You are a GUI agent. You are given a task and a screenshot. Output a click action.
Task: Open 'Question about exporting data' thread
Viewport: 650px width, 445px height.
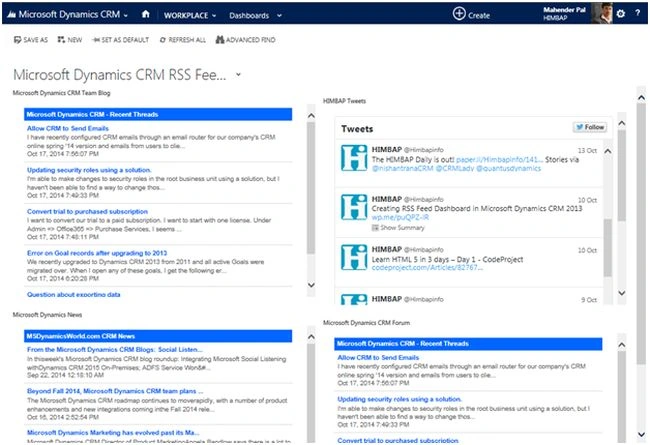coord(73,294)
